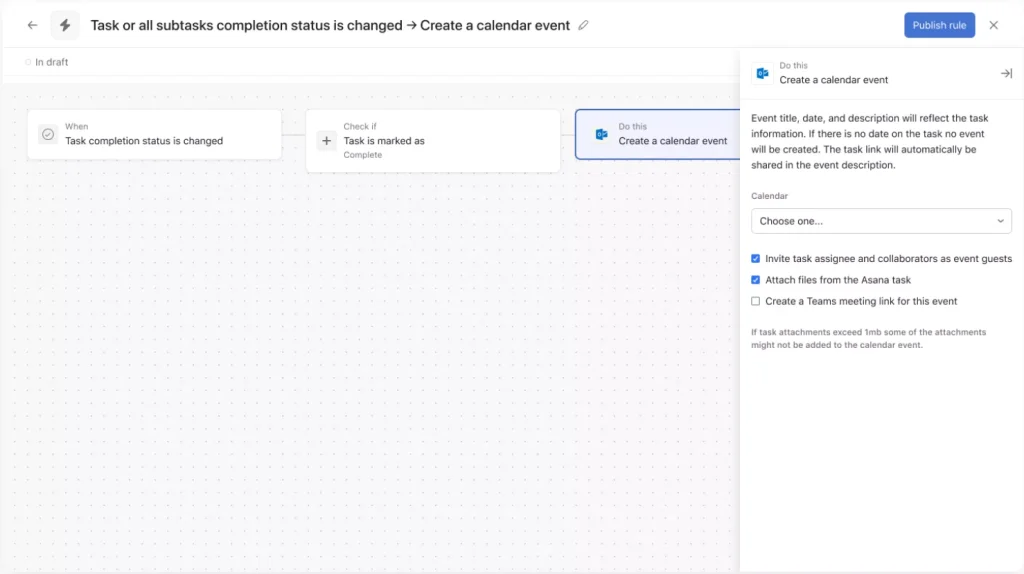
Task: Publish the rule
Action: (x=939, y=25)
